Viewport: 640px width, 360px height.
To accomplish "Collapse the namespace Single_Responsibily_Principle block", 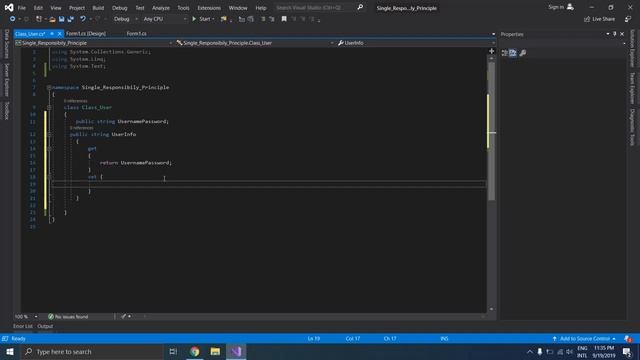I will pyautogui.click(x=49, y=87).
